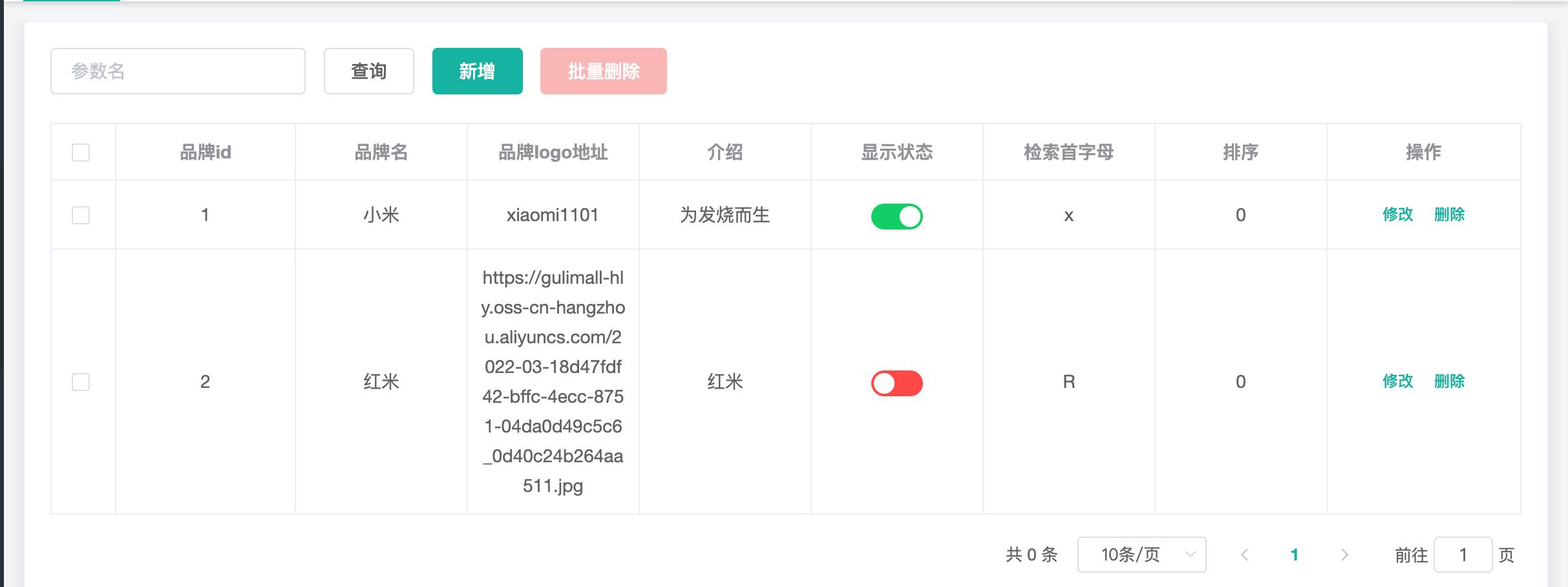1568x587 pixels.
Task: Click brand id 1 cell
Action: tap(206, 215)
